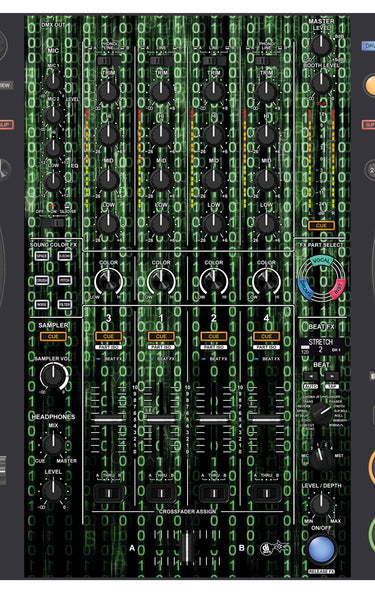Click the COLOR knob above channel 2
Screen dimensions: 375x596
click(214, 282)
